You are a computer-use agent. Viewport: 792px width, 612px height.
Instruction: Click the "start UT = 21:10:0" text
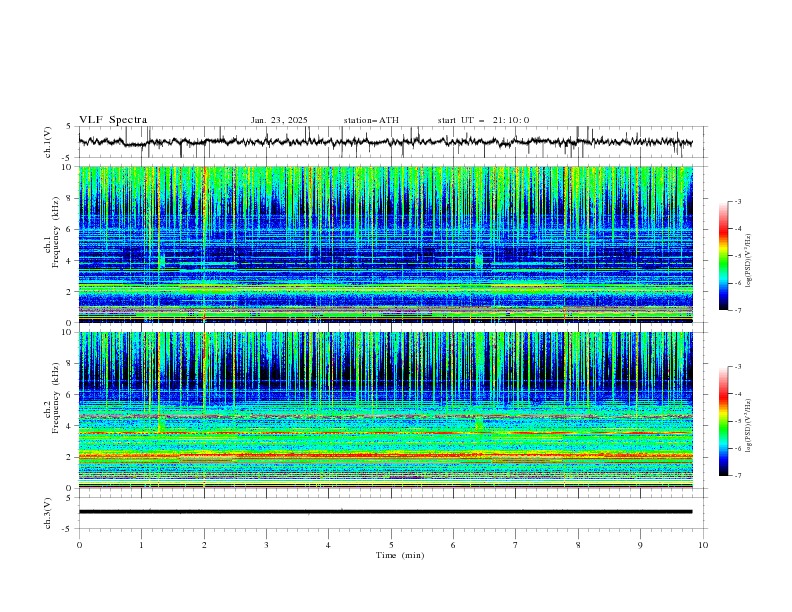tap(483, 120)
